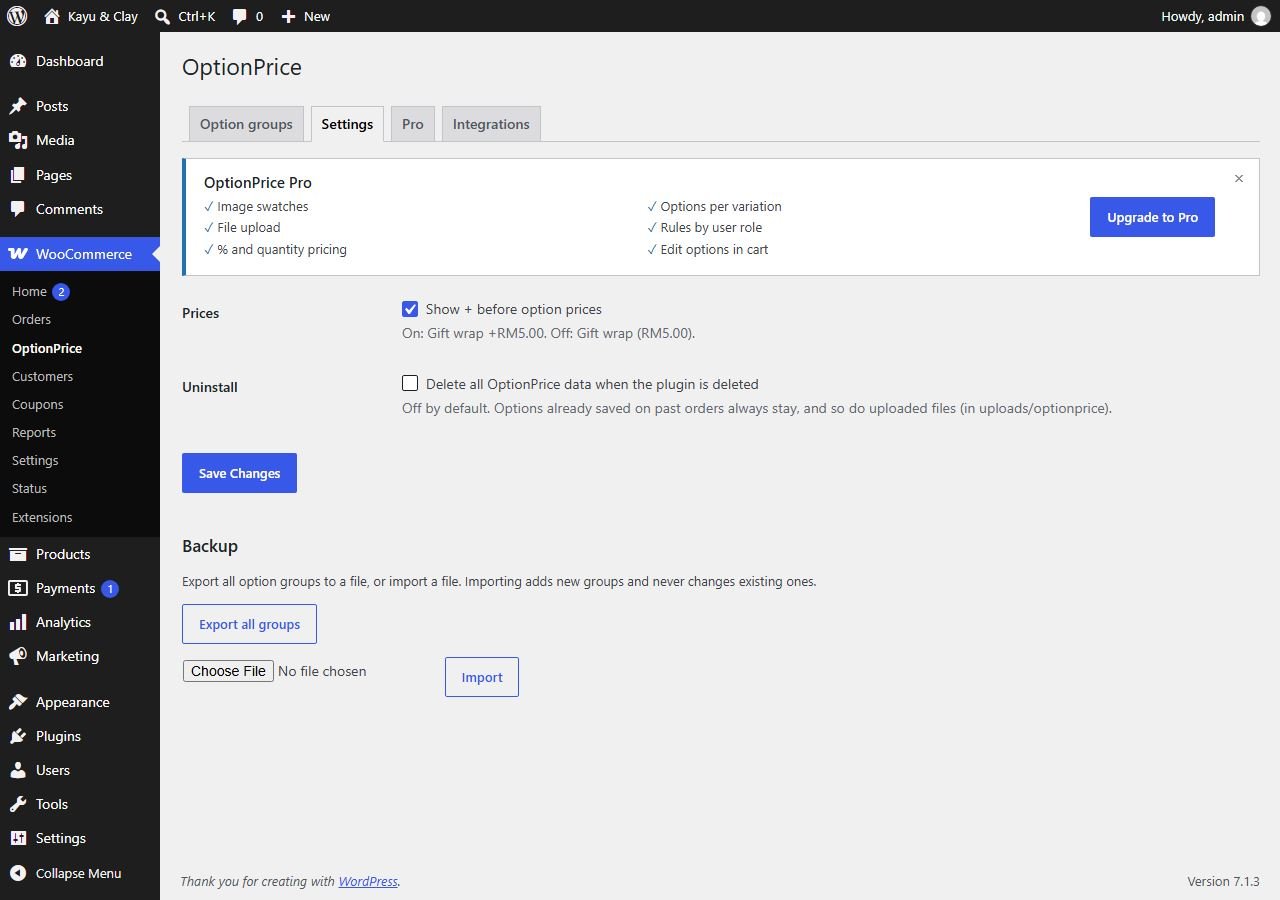The image size is (1280, 900).
Task: Click the Ctrl+K search magnifier icon
Action: 163,16
